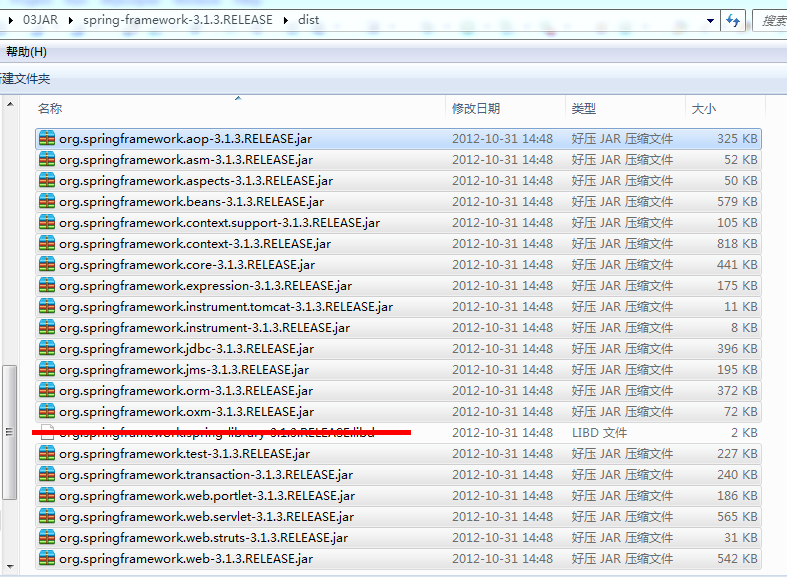
Task: Sort by the 类型 column header
Action: pos(625,108)
